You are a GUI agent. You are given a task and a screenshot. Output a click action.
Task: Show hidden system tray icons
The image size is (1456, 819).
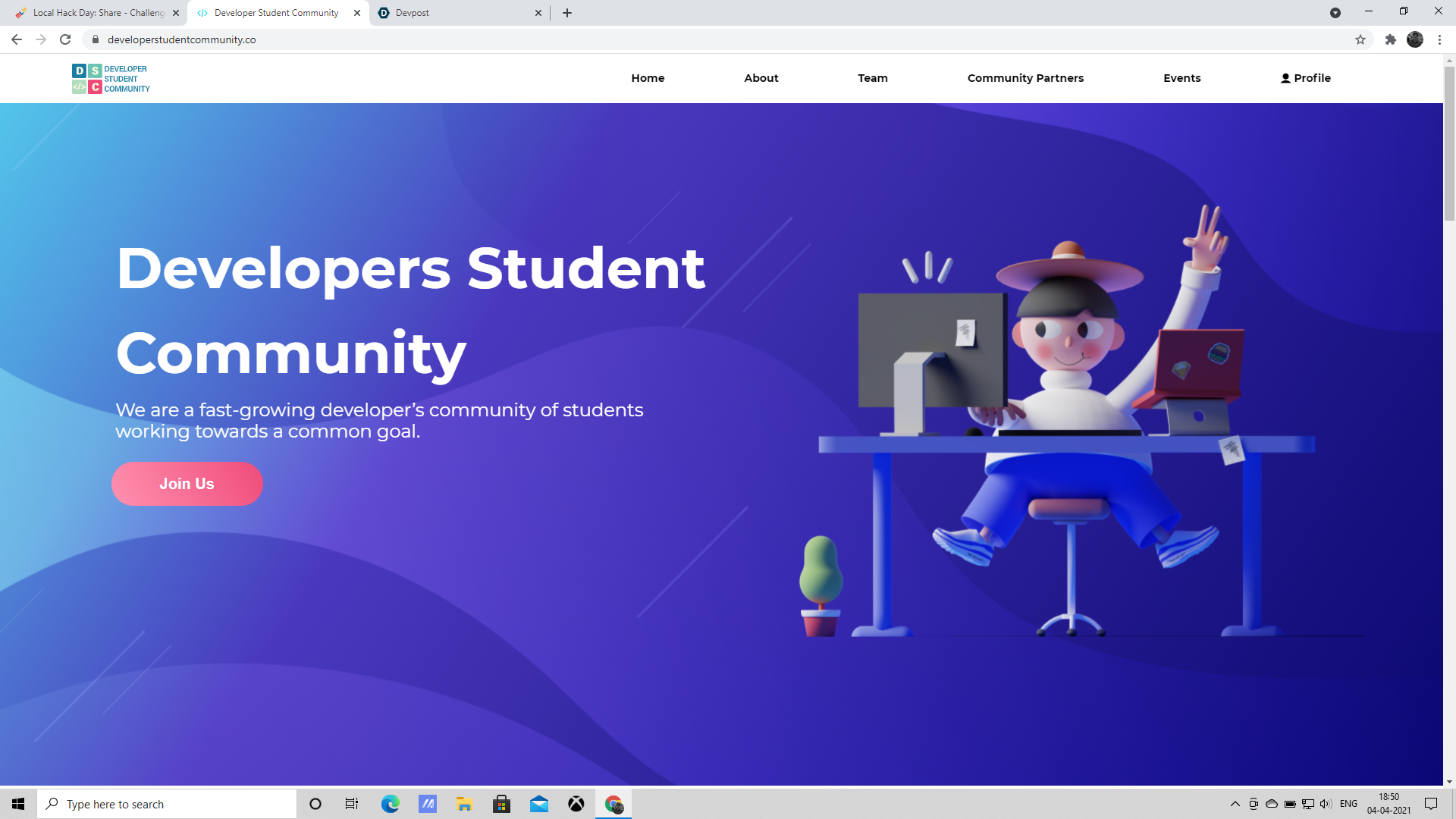point(1235,804)
